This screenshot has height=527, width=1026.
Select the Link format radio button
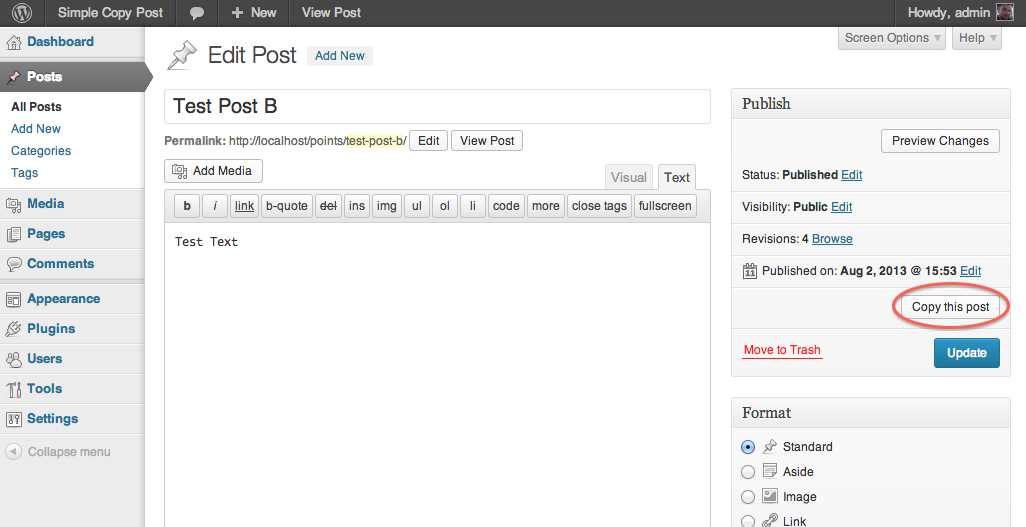click(748, 522)
